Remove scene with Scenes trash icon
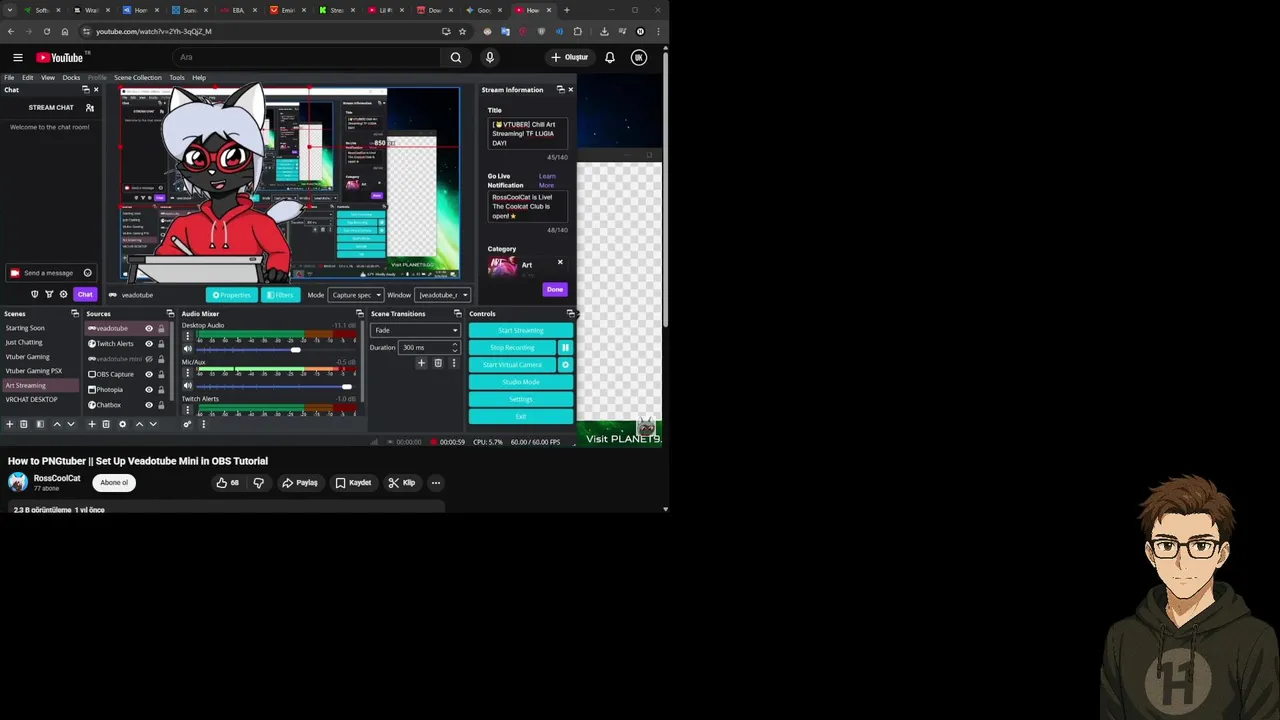The width and height of the screenshot is (1280, 720). tap(24, 424)
